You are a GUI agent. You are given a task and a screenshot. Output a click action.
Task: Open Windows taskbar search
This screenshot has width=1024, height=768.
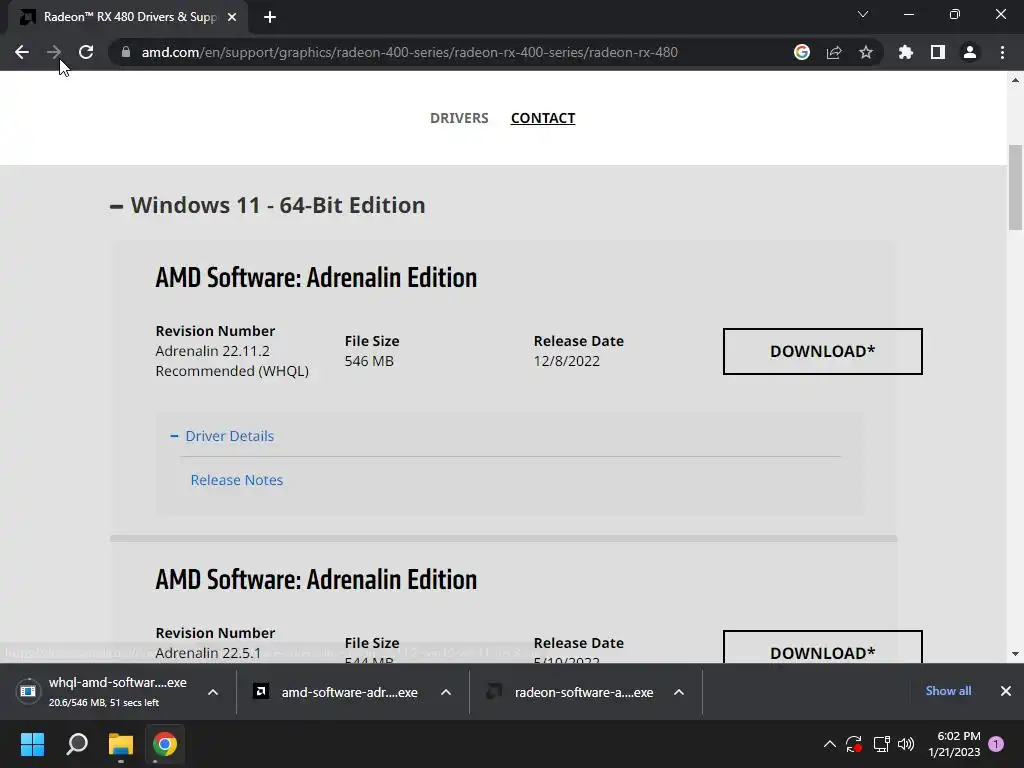pos(77,744)
